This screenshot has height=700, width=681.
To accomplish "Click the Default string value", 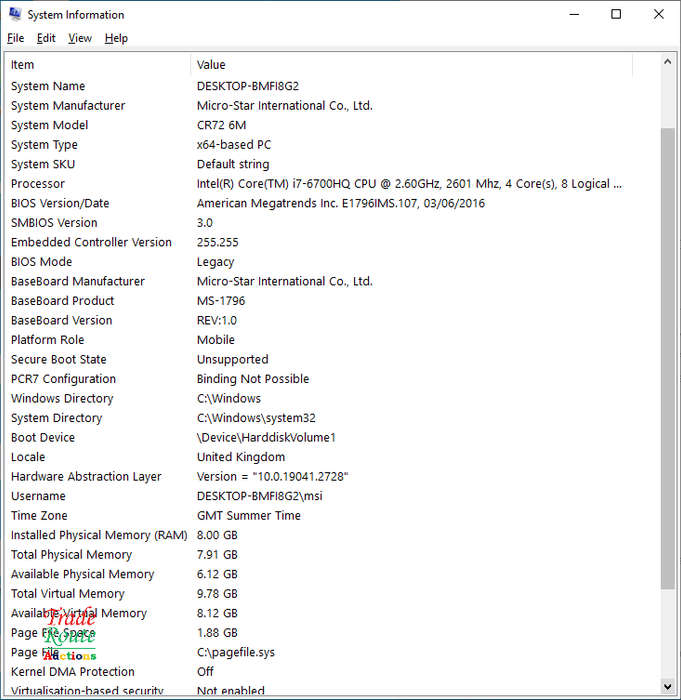I will click(233, 164).
